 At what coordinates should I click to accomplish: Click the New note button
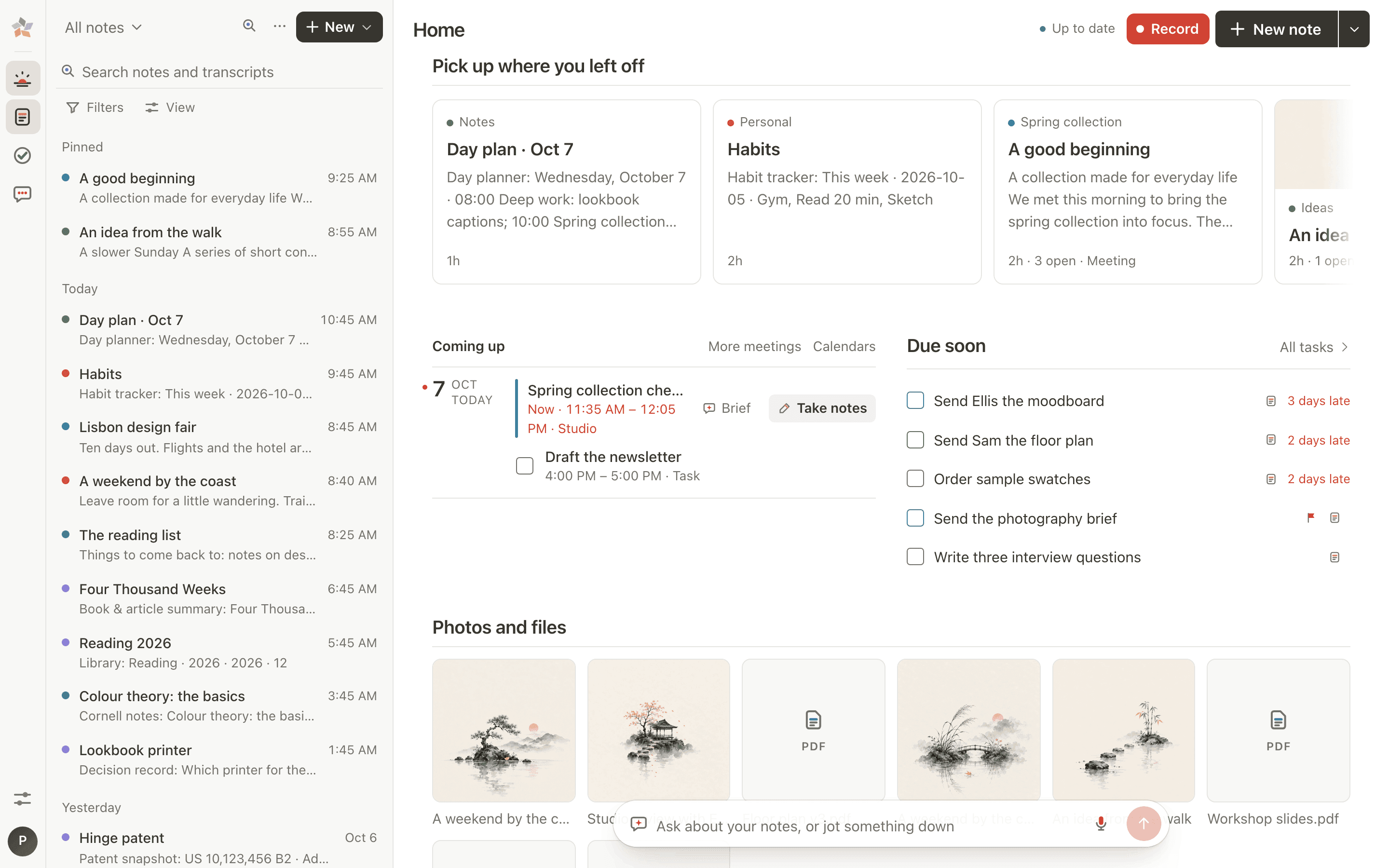1276,29
